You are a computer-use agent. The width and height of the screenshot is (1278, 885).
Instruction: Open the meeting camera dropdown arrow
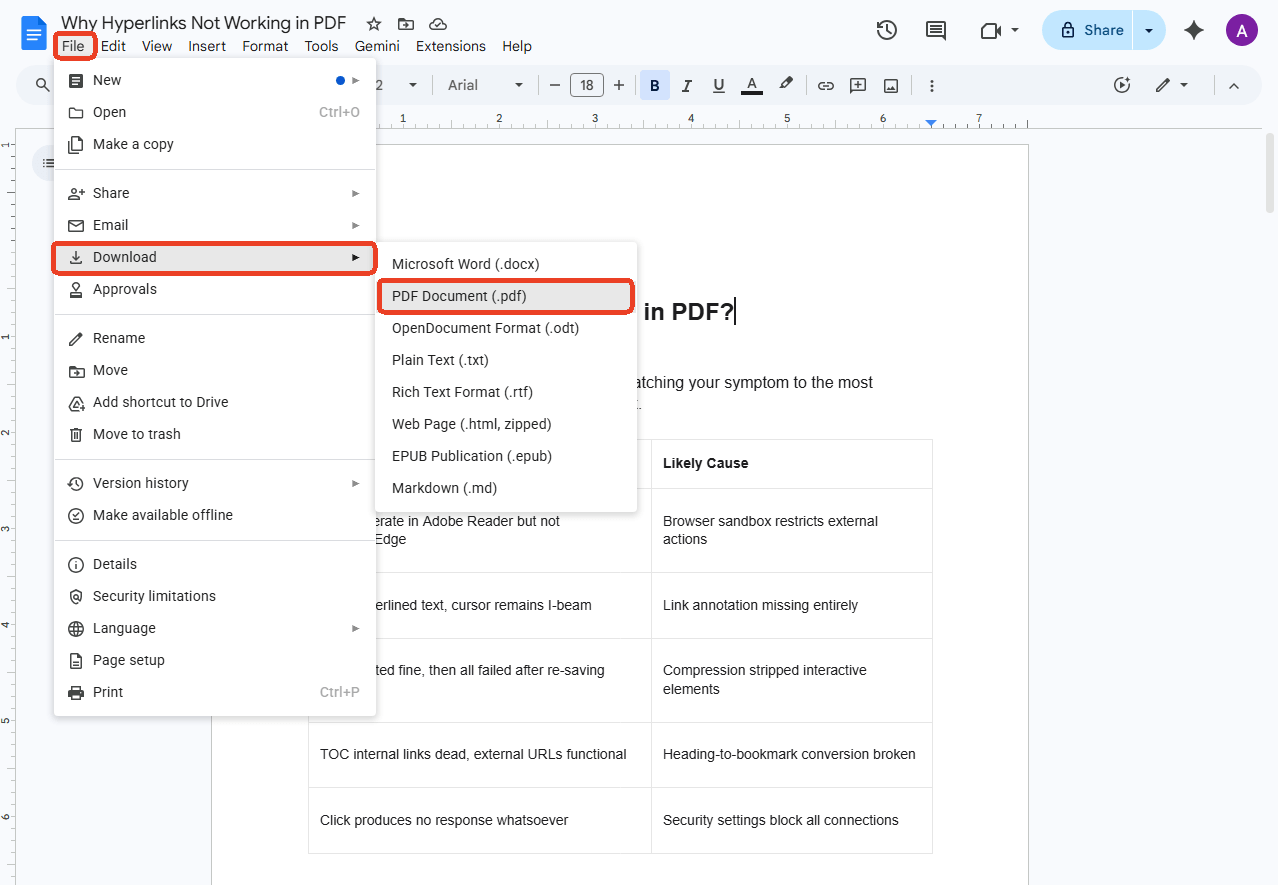(x=1015, y=30)
